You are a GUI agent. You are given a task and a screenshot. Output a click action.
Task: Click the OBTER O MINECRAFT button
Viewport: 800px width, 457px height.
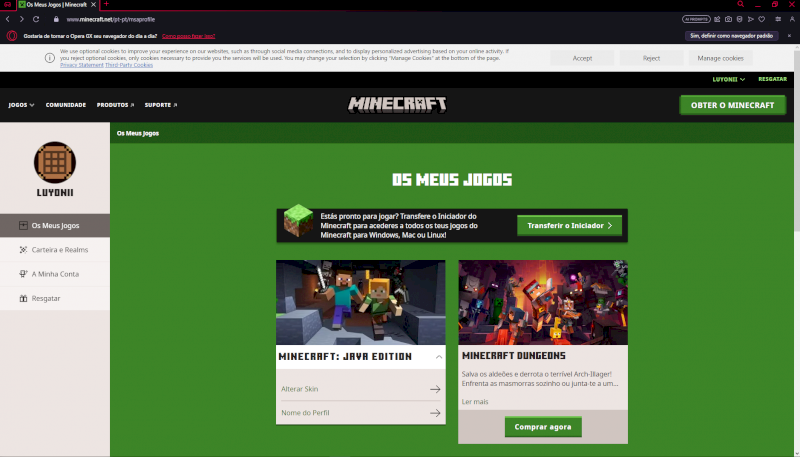[732, 105]
